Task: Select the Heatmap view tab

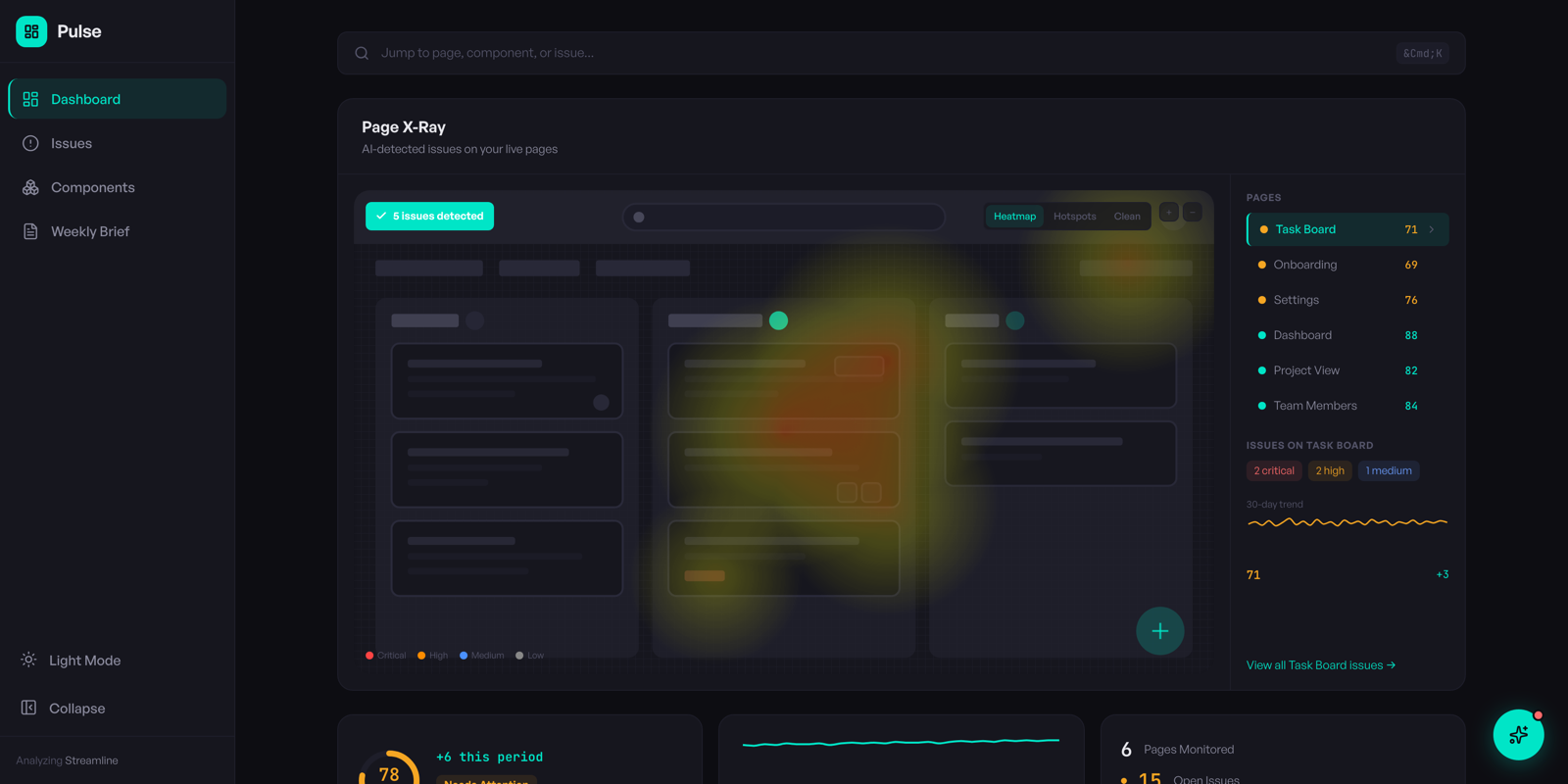Action: pyautogui.click(x=1014, y=217)
